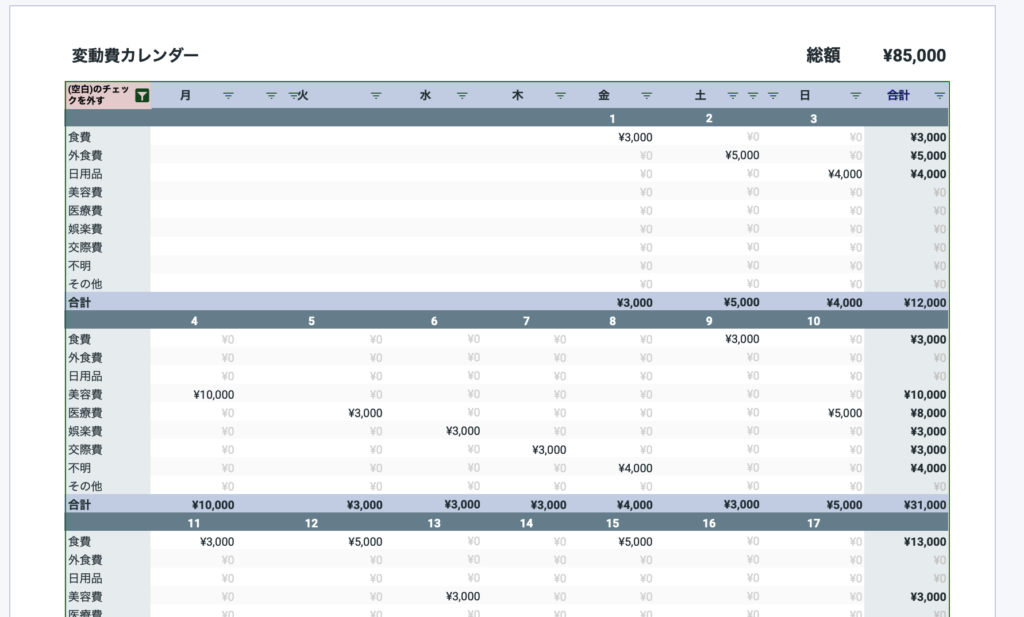Screen dimensions: 1024x617
Task: Select the 月 column header label
Action: (x=186, y=96)
